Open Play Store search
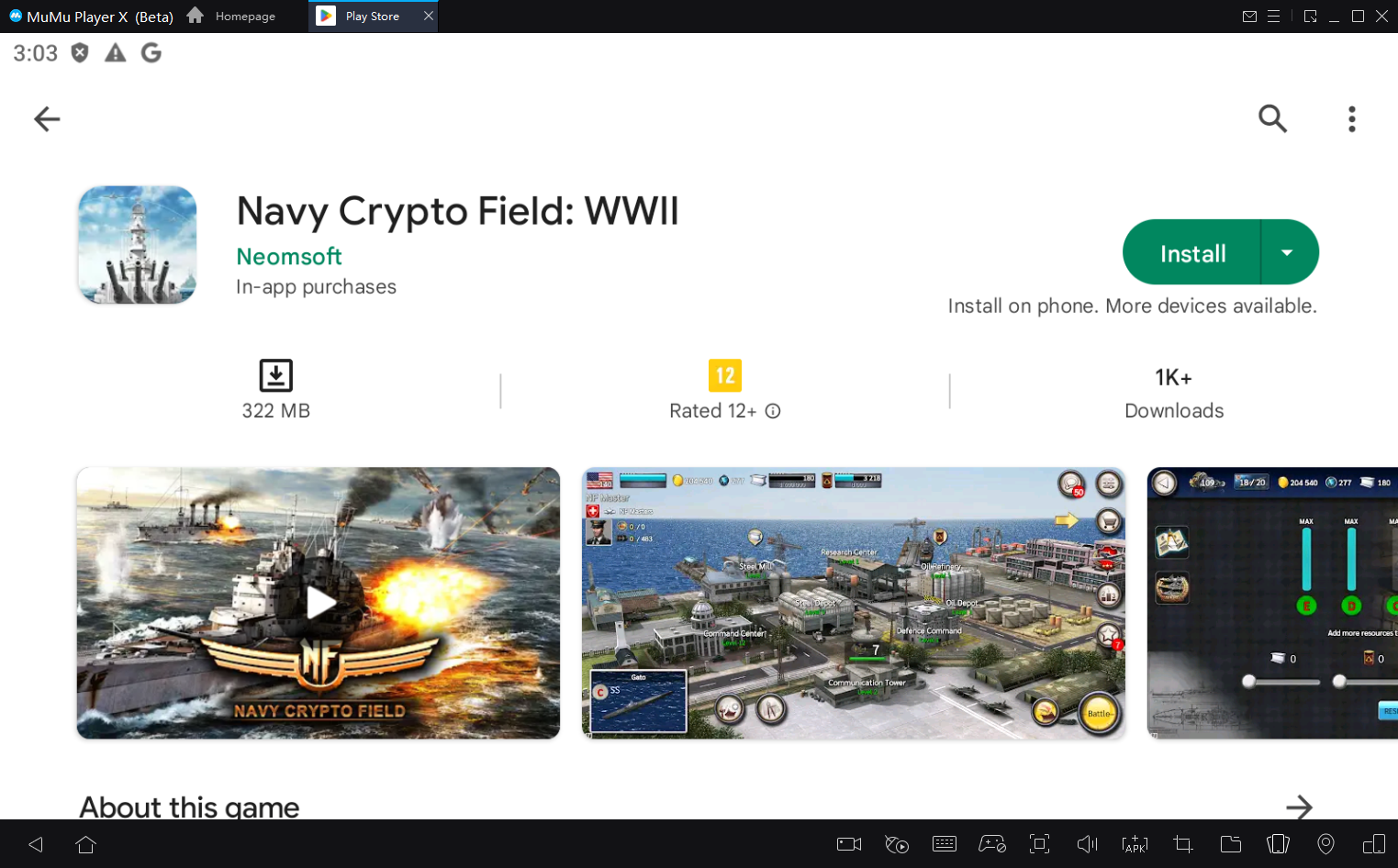The image size is (1398, 868). pyautogui.click(x=1272, y=118)
